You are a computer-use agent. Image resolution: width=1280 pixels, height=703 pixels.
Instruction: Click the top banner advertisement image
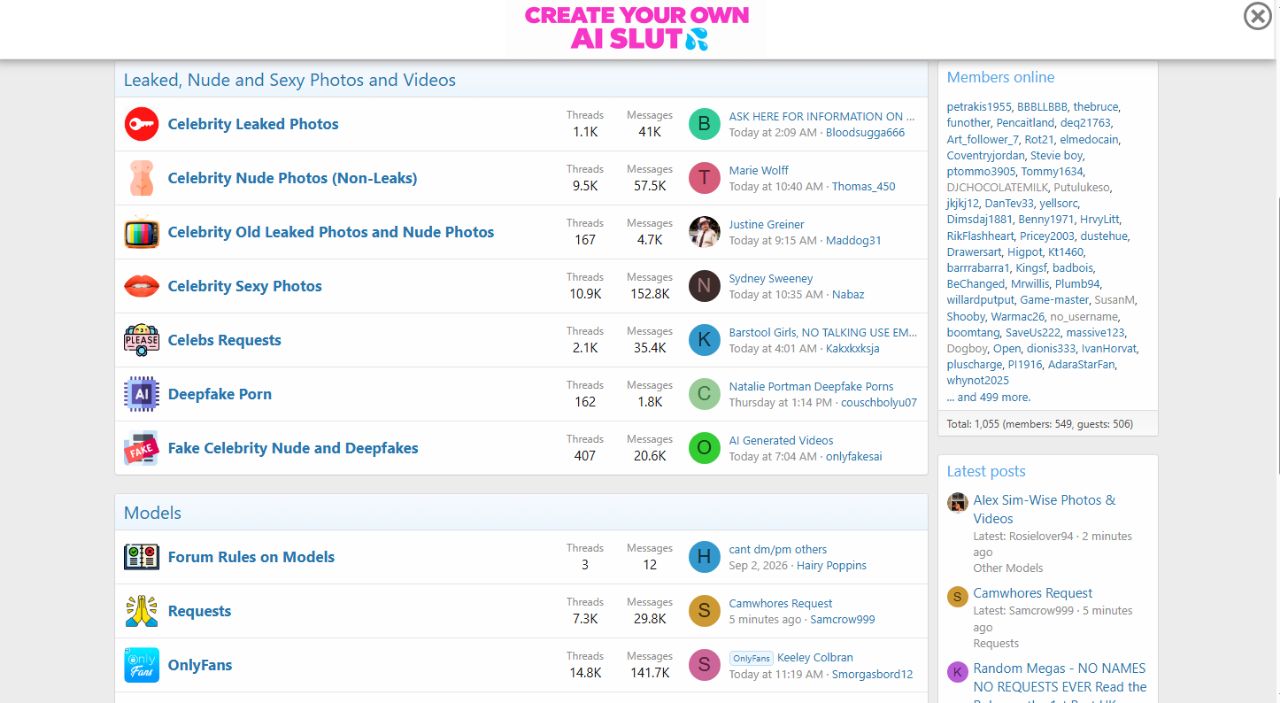point(636,28)
